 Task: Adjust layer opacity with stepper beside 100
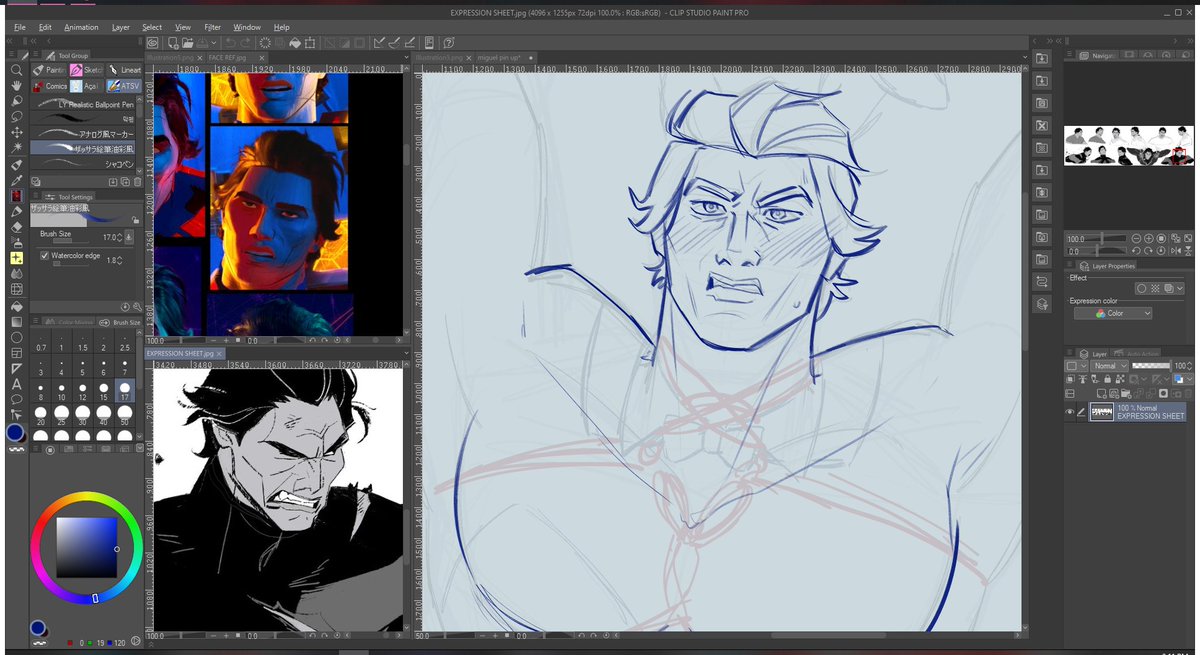(1189, 366)
